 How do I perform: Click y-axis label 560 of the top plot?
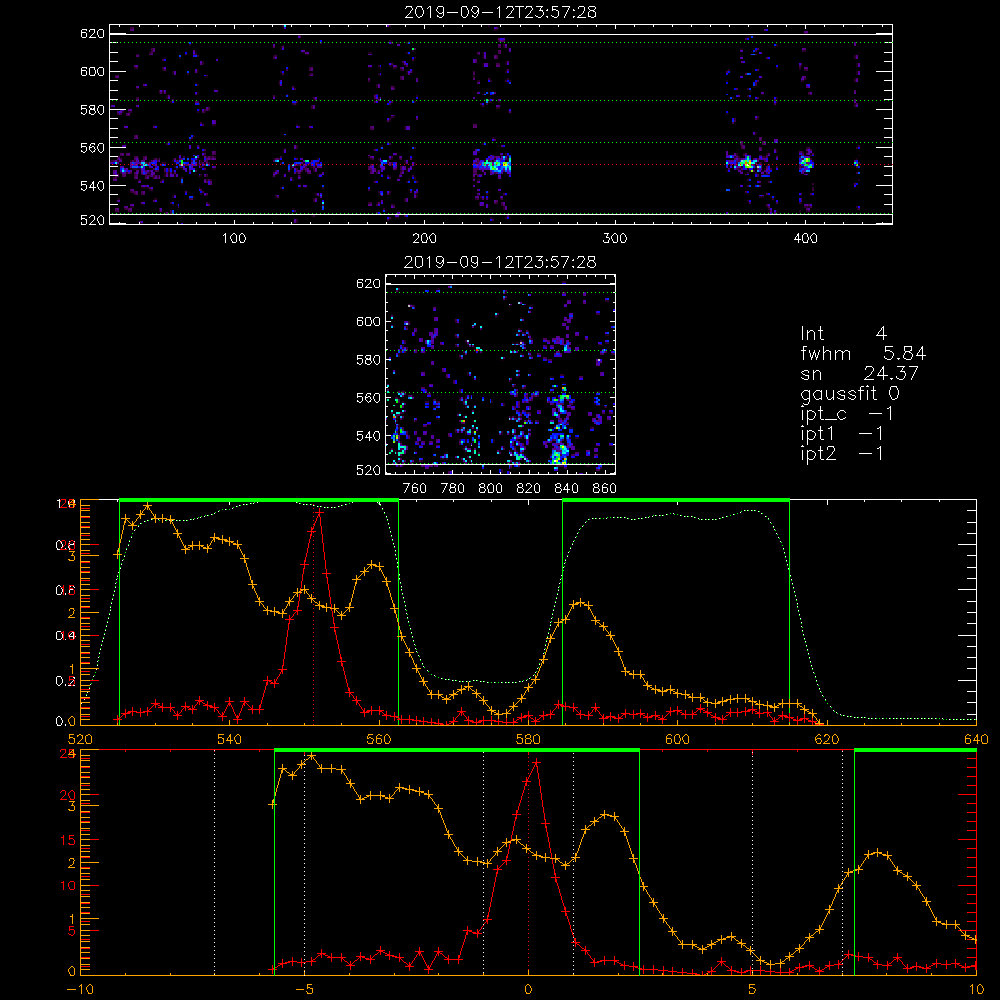(92, 148)
